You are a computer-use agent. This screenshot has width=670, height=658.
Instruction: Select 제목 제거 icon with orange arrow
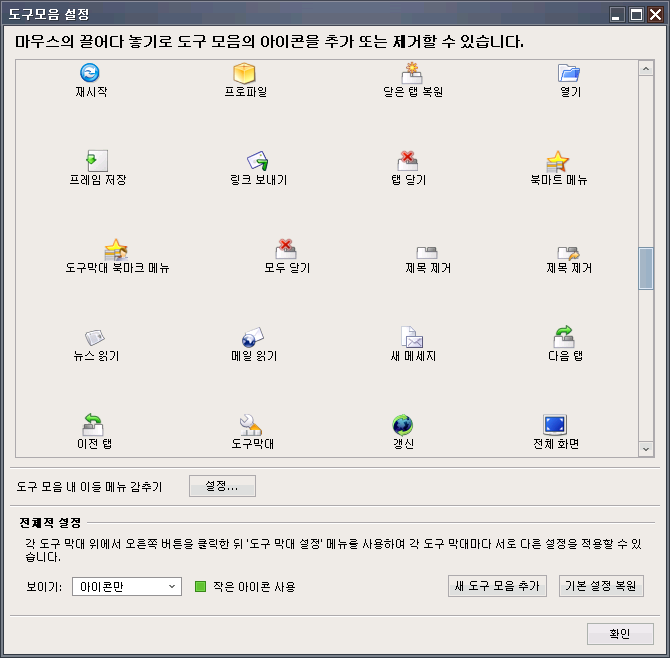(568, 253)
